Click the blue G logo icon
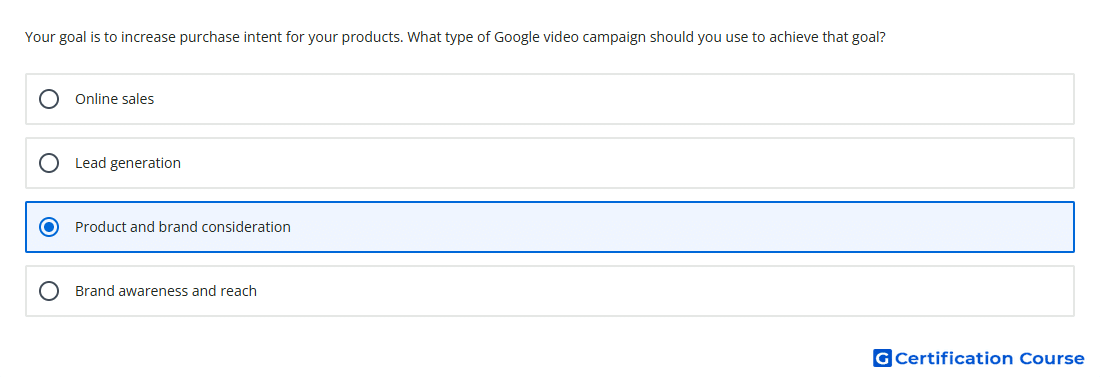Viewport: 1100px width, 377px height. pos(882,358)
